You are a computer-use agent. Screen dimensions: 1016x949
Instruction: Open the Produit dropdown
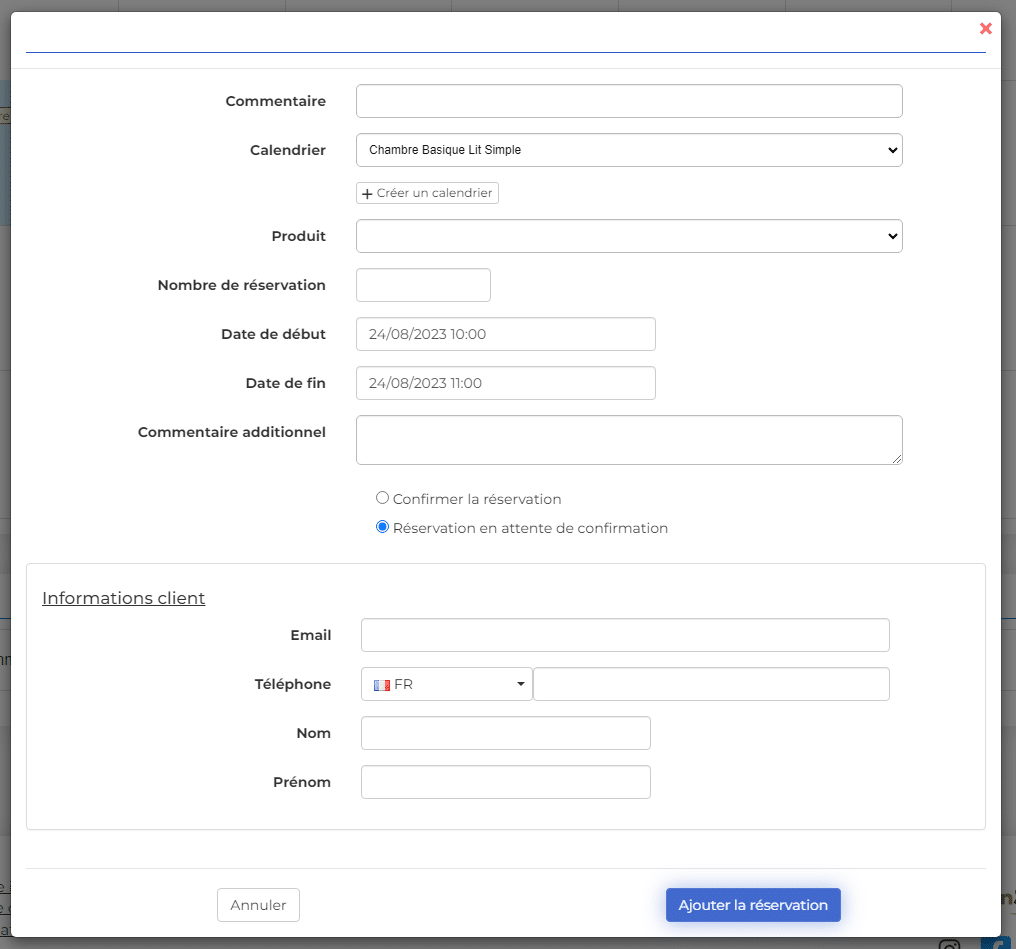pyautogui.click(x=629, y=236)
